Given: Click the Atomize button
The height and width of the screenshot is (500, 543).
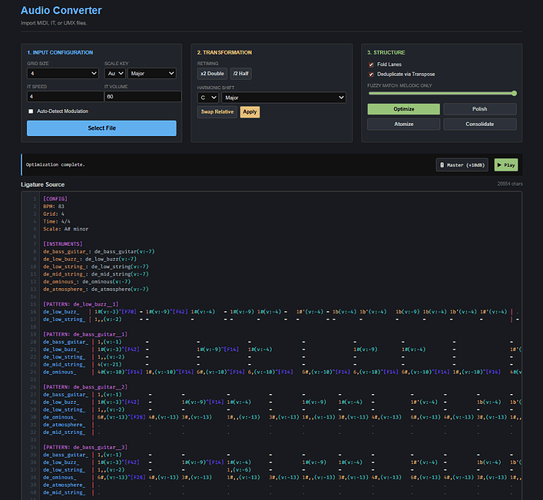Looking at the screenshot, I should 404,124.
